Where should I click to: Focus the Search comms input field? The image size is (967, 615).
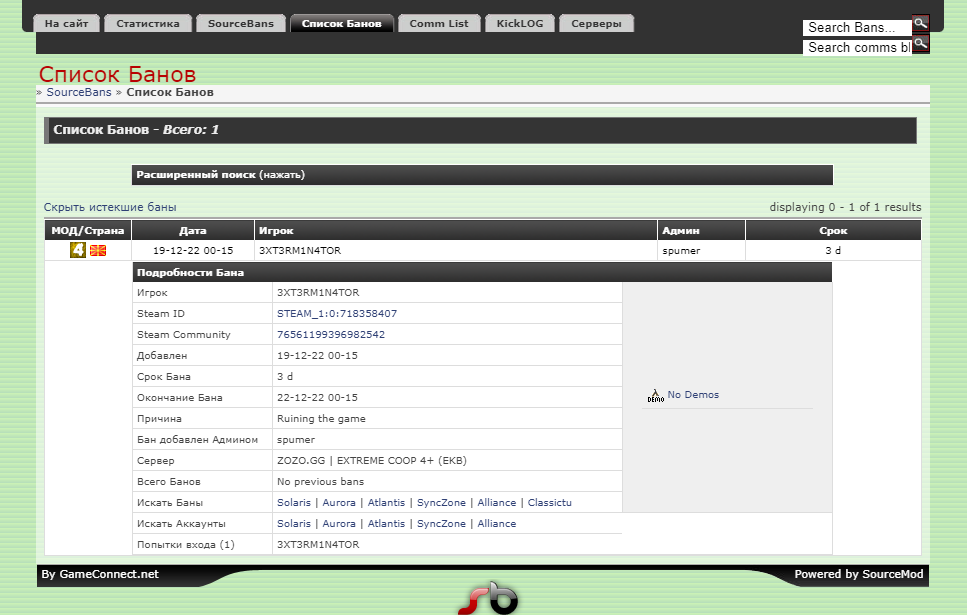click(x=857, y=47)
